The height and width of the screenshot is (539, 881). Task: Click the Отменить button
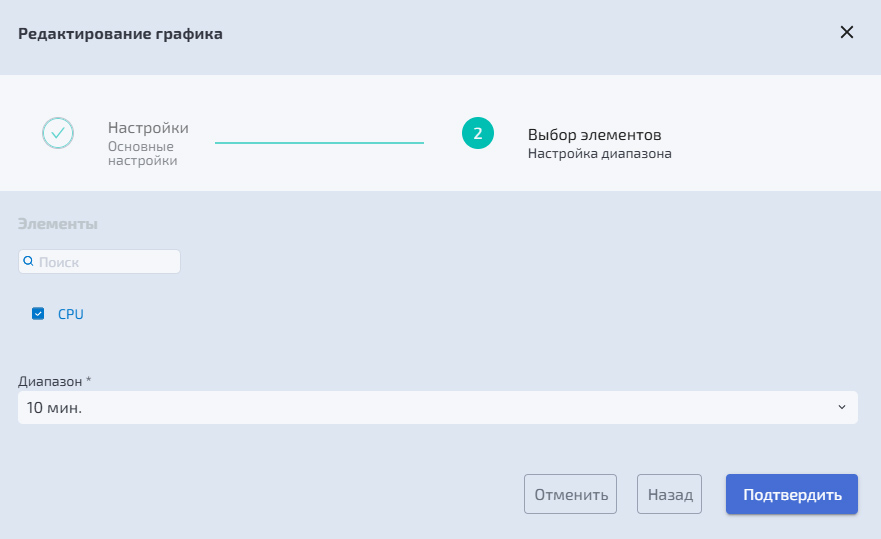pos(570,494)
